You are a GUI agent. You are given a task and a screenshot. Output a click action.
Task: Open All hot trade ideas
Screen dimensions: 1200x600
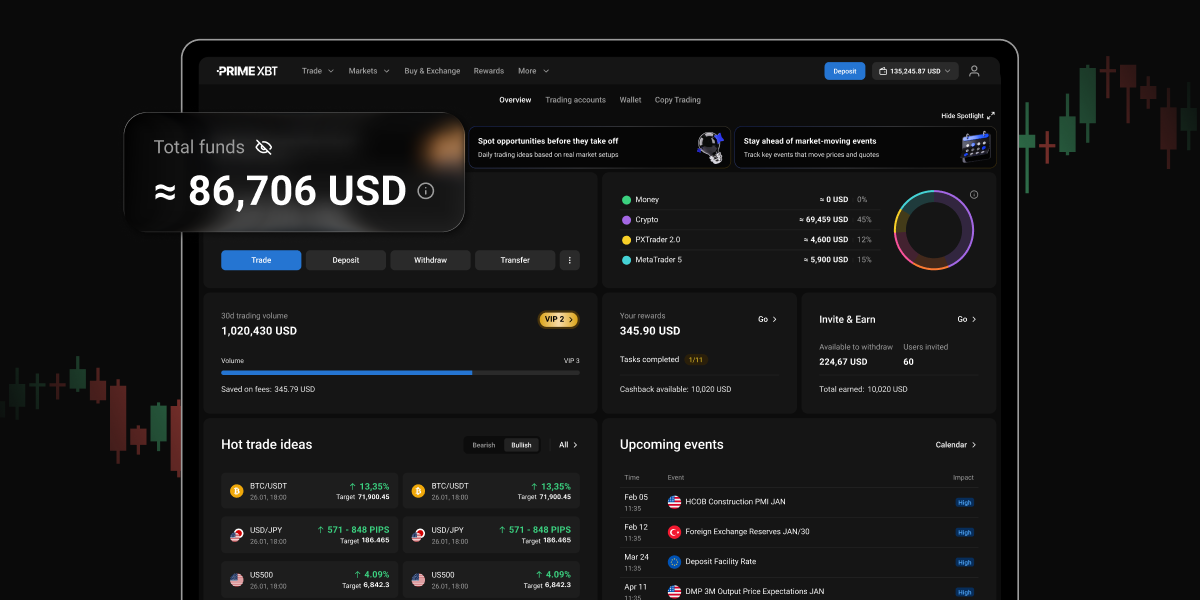pyautogui.click(x=568, y=445)
